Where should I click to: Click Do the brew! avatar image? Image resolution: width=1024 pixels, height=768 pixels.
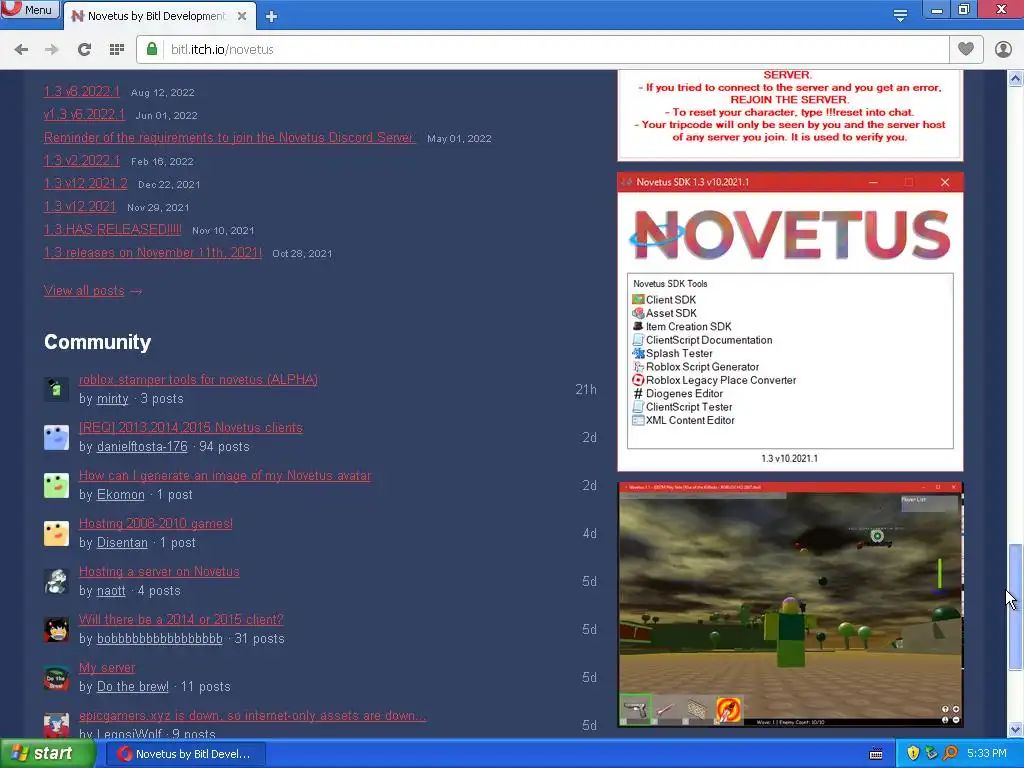point(56,677)
